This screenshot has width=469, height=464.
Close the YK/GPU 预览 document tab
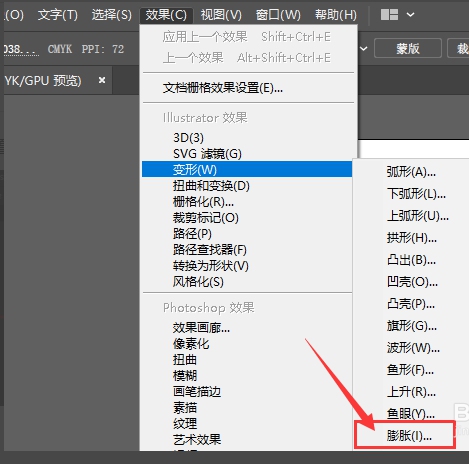[x=102, y=80]
